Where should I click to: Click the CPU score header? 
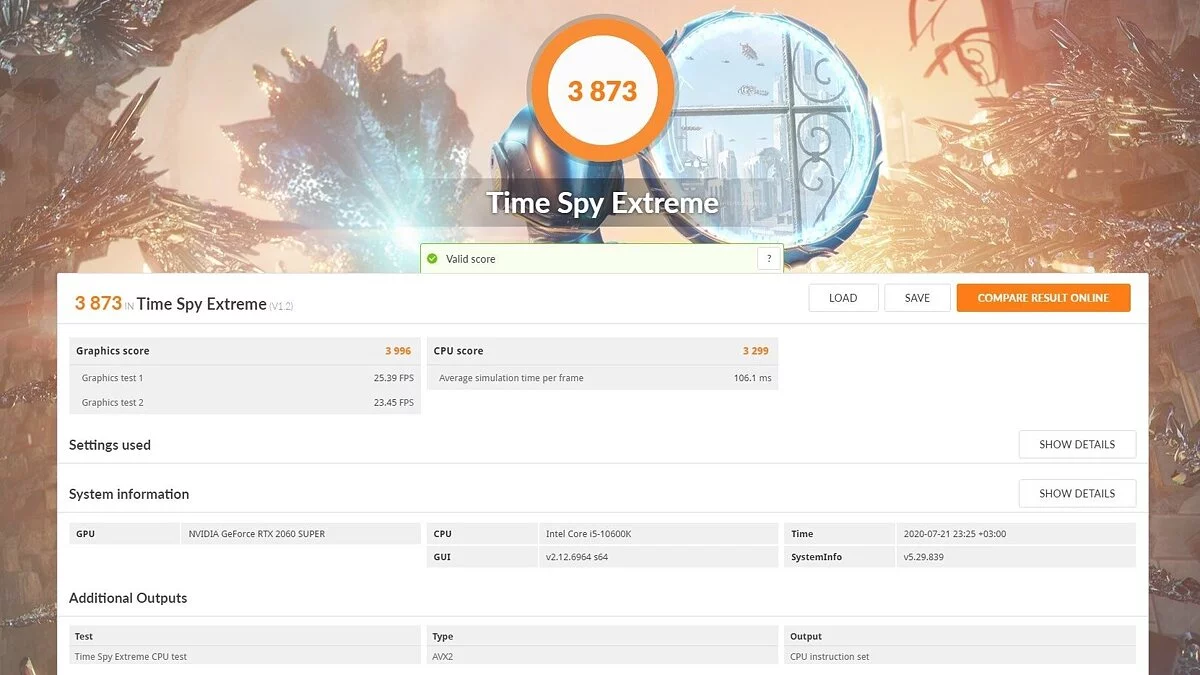(x=603, y=351)
